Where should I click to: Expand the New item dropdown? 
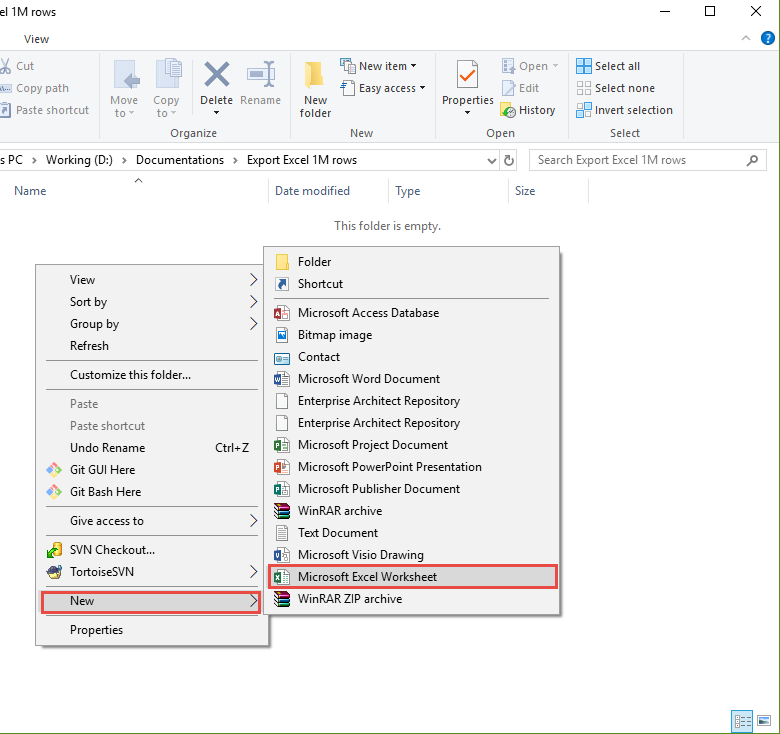381,66
